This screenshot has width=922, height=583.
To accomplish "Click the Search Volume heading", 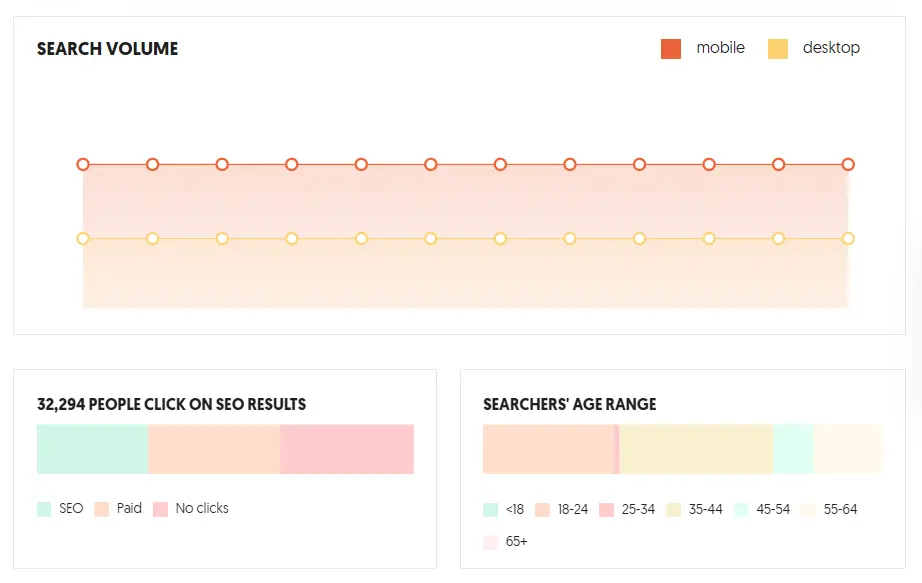I will pyautogui.click(x=107, y=49).
